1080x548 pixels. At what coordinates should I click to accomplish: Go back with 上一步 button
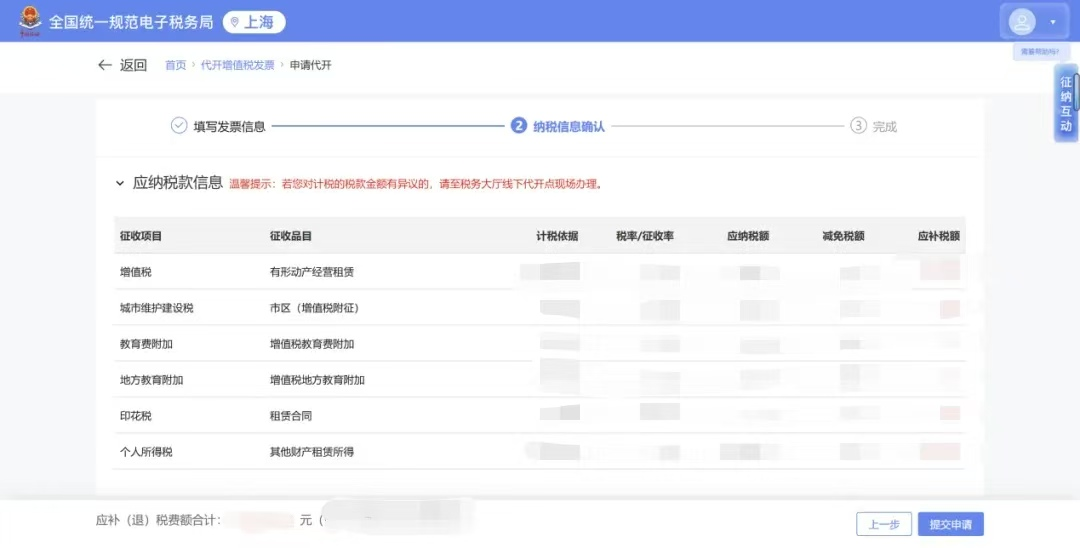coord(884,524)
